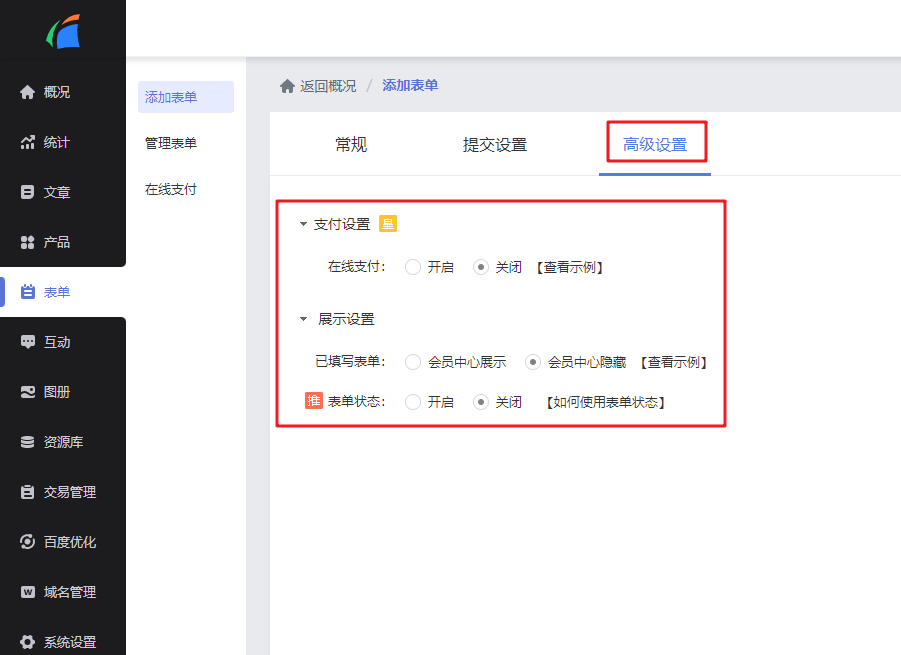
Task: Open 互动 via its chat bubble icon
Action: click(x=28, y=342)
